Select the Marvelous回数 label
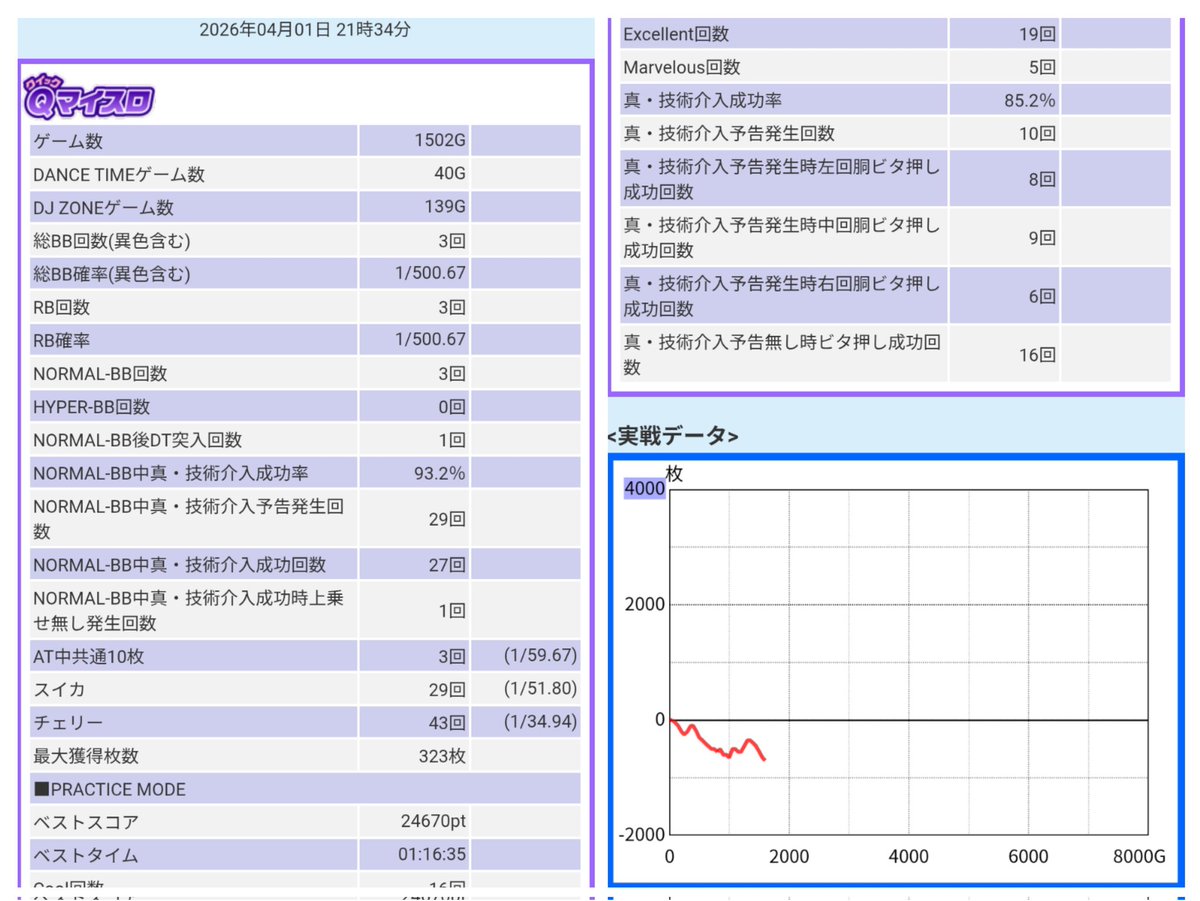This screenshot has width=1200, height=901. coord(682,67)
